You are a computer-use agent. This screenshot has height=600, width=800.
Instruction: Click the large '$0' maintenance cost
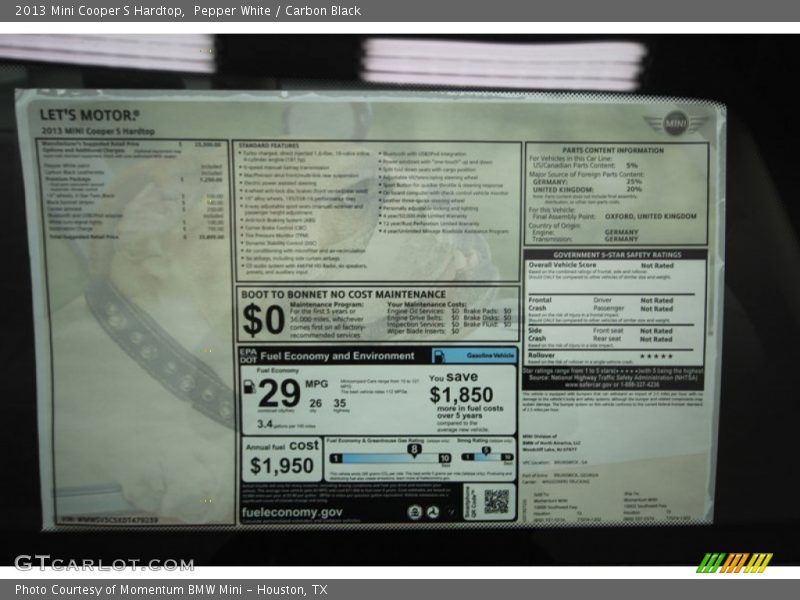[x=263, y=320]
